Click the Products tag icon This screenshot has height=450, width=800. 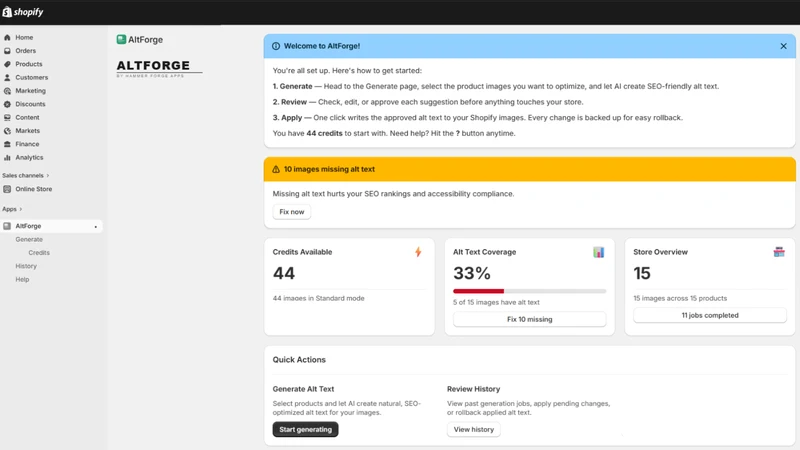7,64
